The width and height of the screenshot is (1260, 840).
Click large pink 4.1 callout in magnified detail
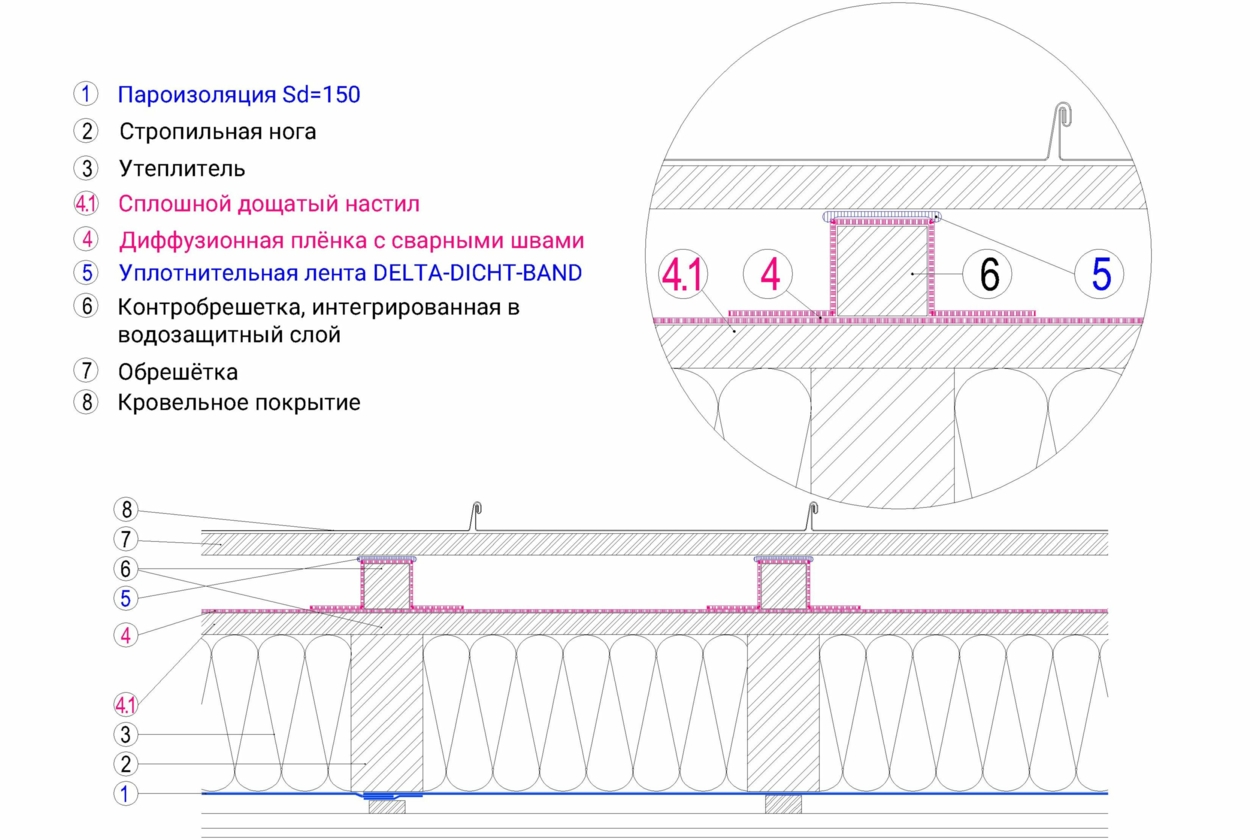tap(685, 275)
